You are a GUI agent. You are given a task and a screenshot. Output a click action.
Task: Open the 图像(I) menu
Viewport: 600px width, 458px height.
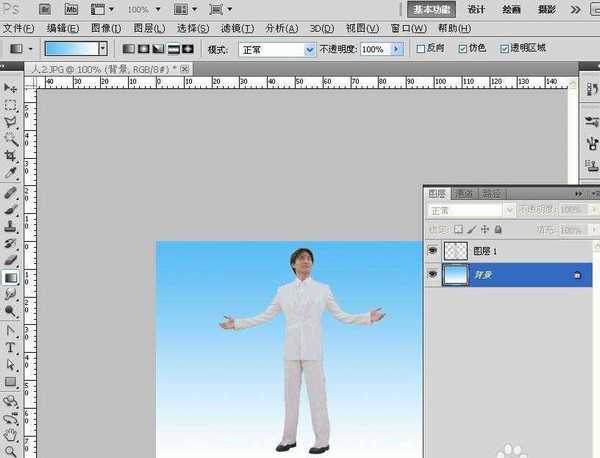click(105, 29)
